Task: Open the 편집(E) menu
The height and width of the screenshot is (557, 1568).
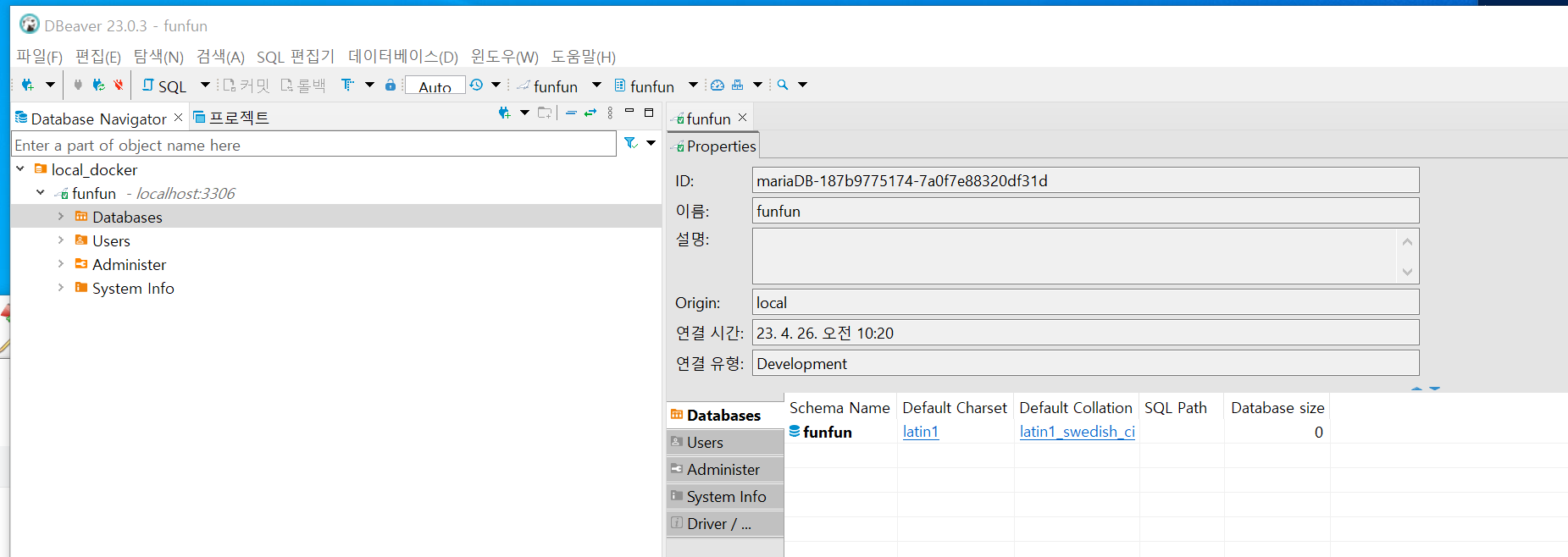Action: click(x=98, y=57)
